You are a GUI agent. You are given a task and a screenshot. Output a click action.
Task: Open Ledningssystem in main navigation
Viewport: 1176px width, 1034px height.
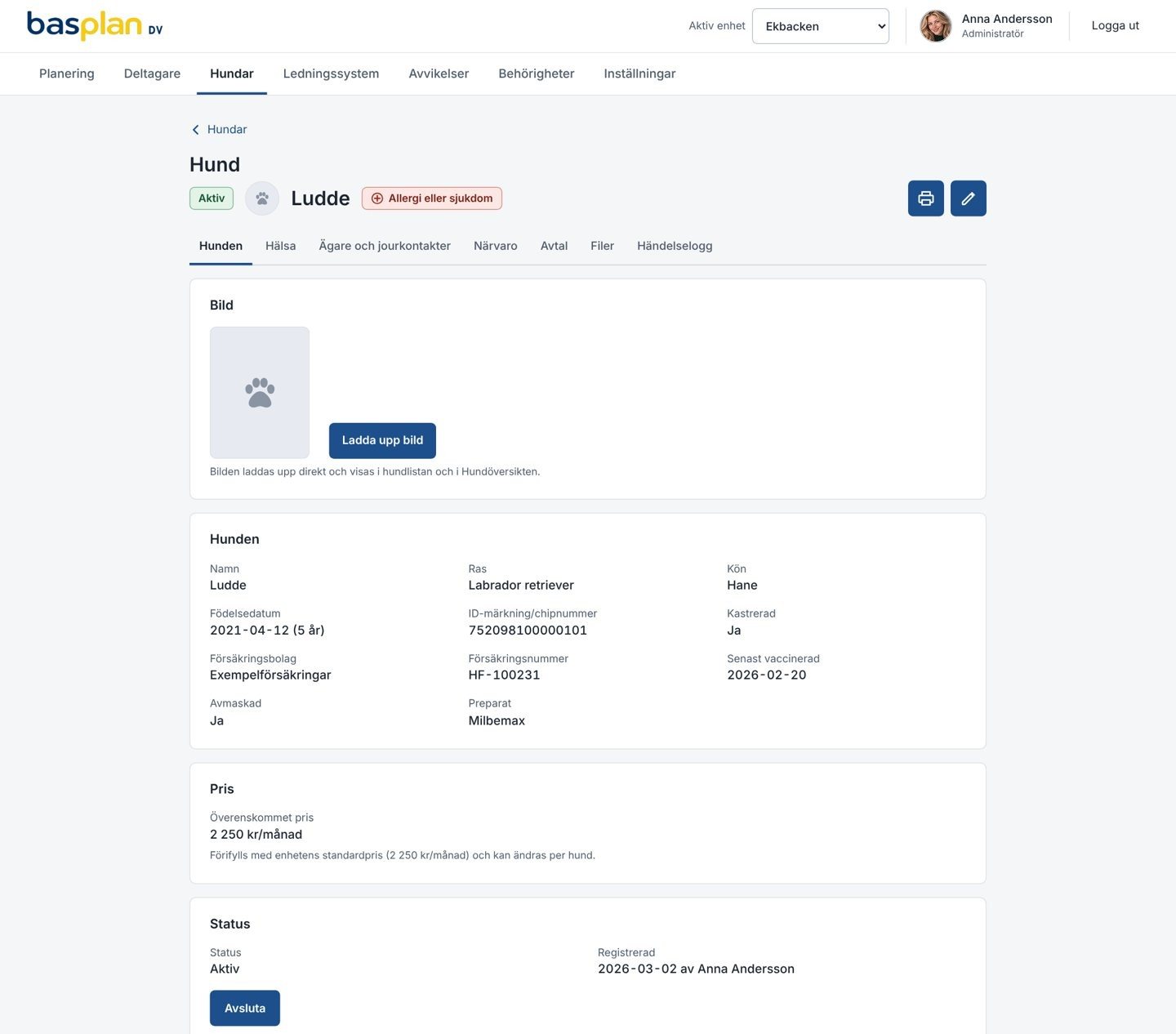331,74
